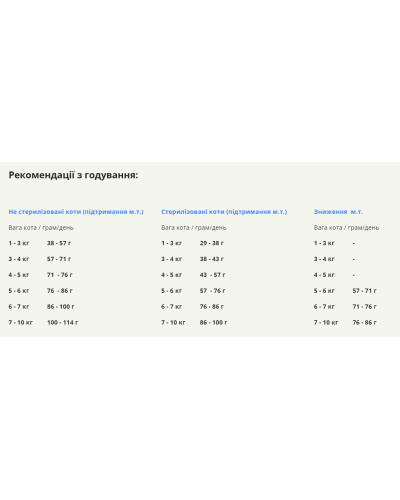Click '7 - 10 кг' in first column
This screenshot has height=500, width=400.
pos(21,322)
